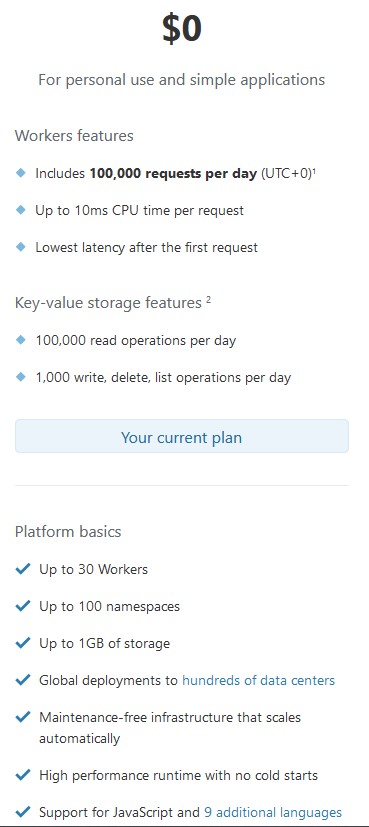Click diamond bullet beside Lowest latency
Viewport: 369px width, 827px height.
(x=21, y=247)
